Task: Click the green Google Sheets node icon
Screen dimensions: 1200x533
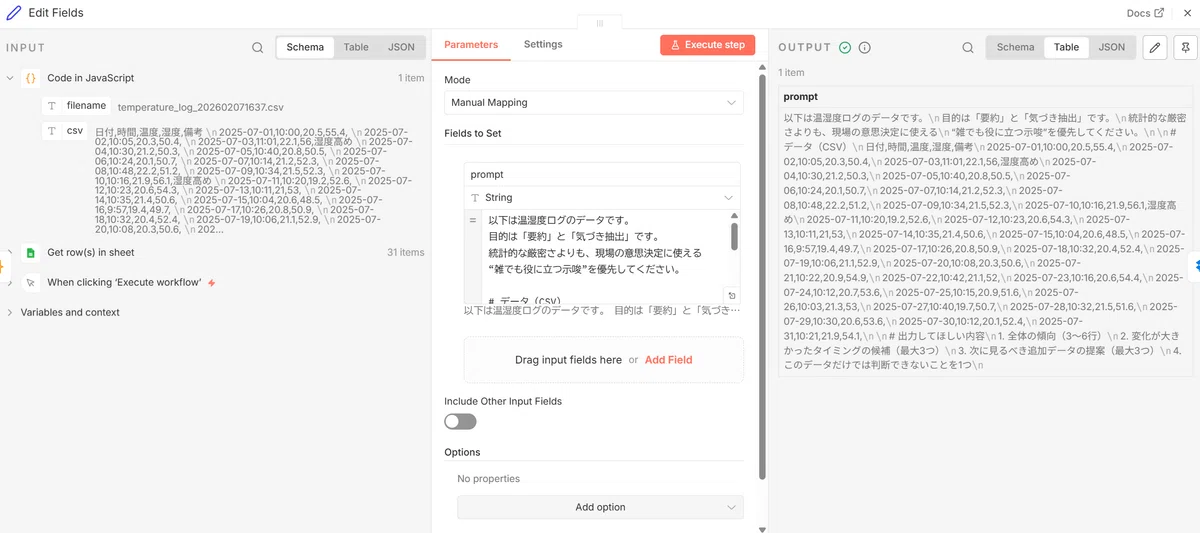Action: (x=30, y=253)
